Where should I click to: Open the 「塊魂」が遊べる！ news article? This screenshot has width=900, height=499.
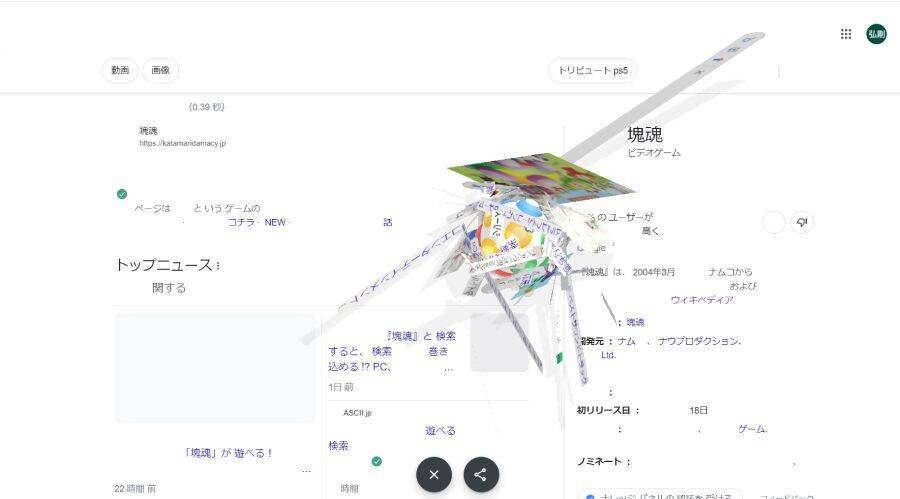(x=227, y=453)
